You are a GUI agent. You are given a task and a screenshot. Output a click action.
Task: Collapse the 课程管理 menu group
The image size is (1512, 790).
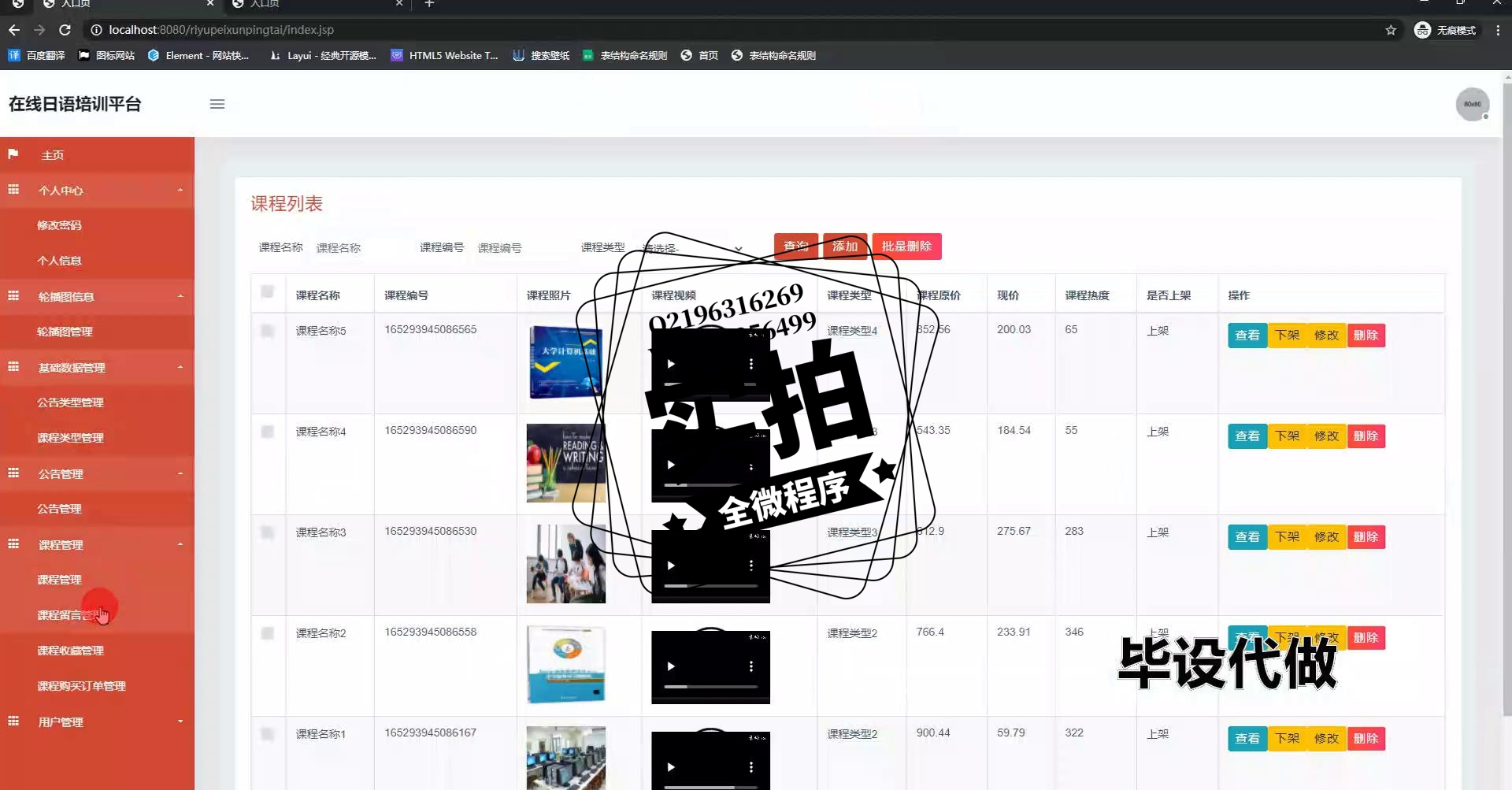[180, 544]
